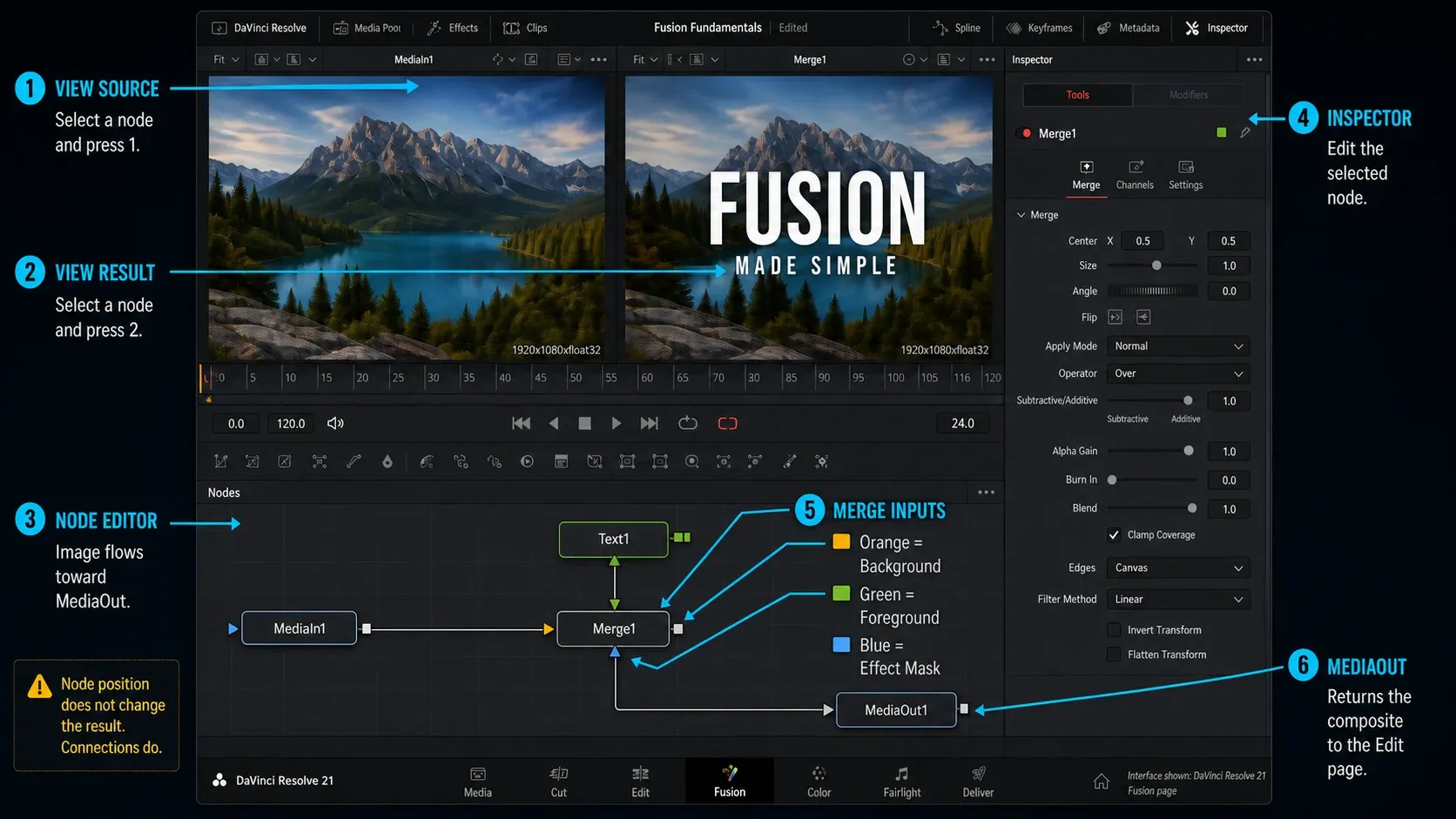Viewport: 1456px width, 819px height.
Task: Adjust the Alpha Gain slider
Action: pyautogui.click(x=1152, y=451)
